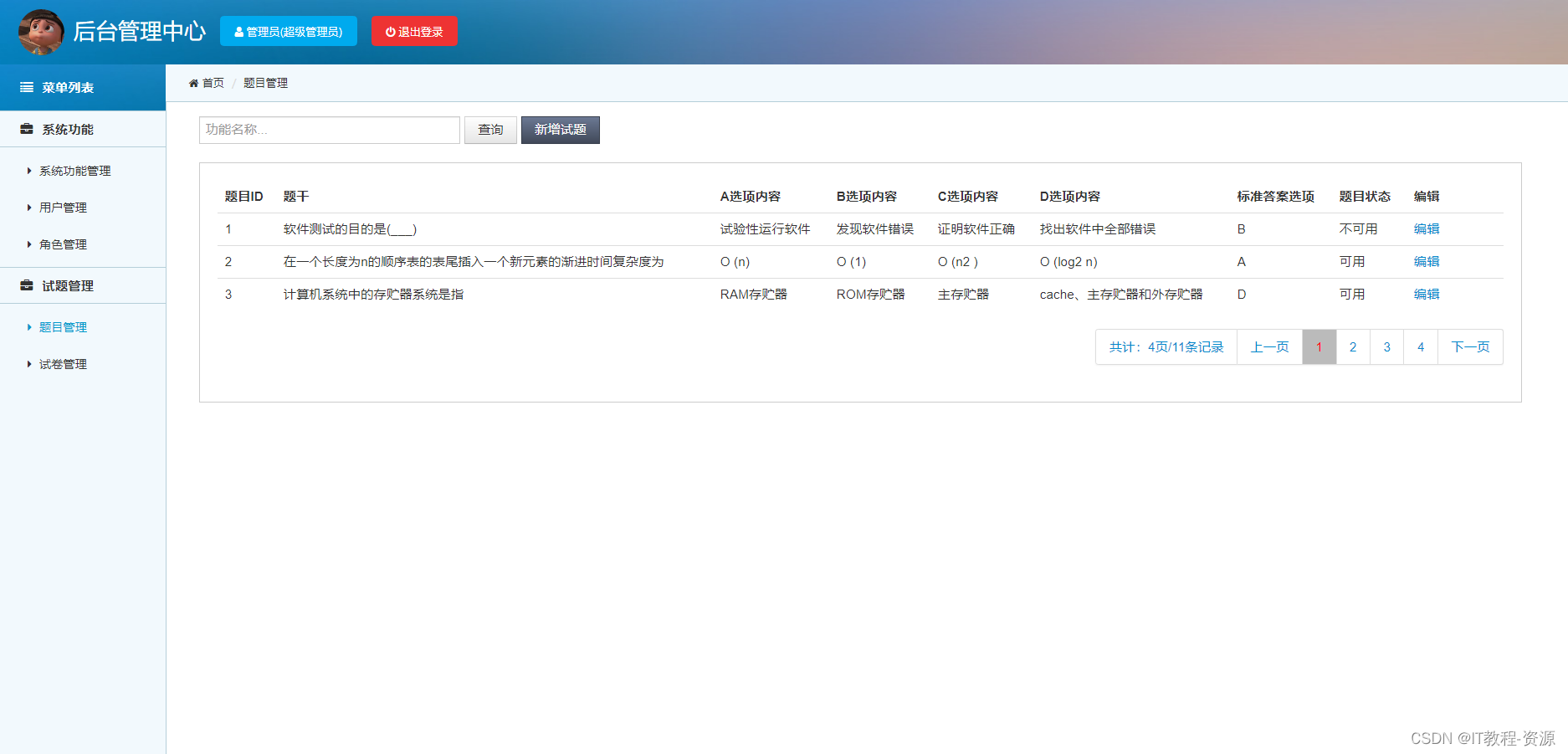Select pagination page 3
The image size is (1568, 754).
tap(1387, 347)
